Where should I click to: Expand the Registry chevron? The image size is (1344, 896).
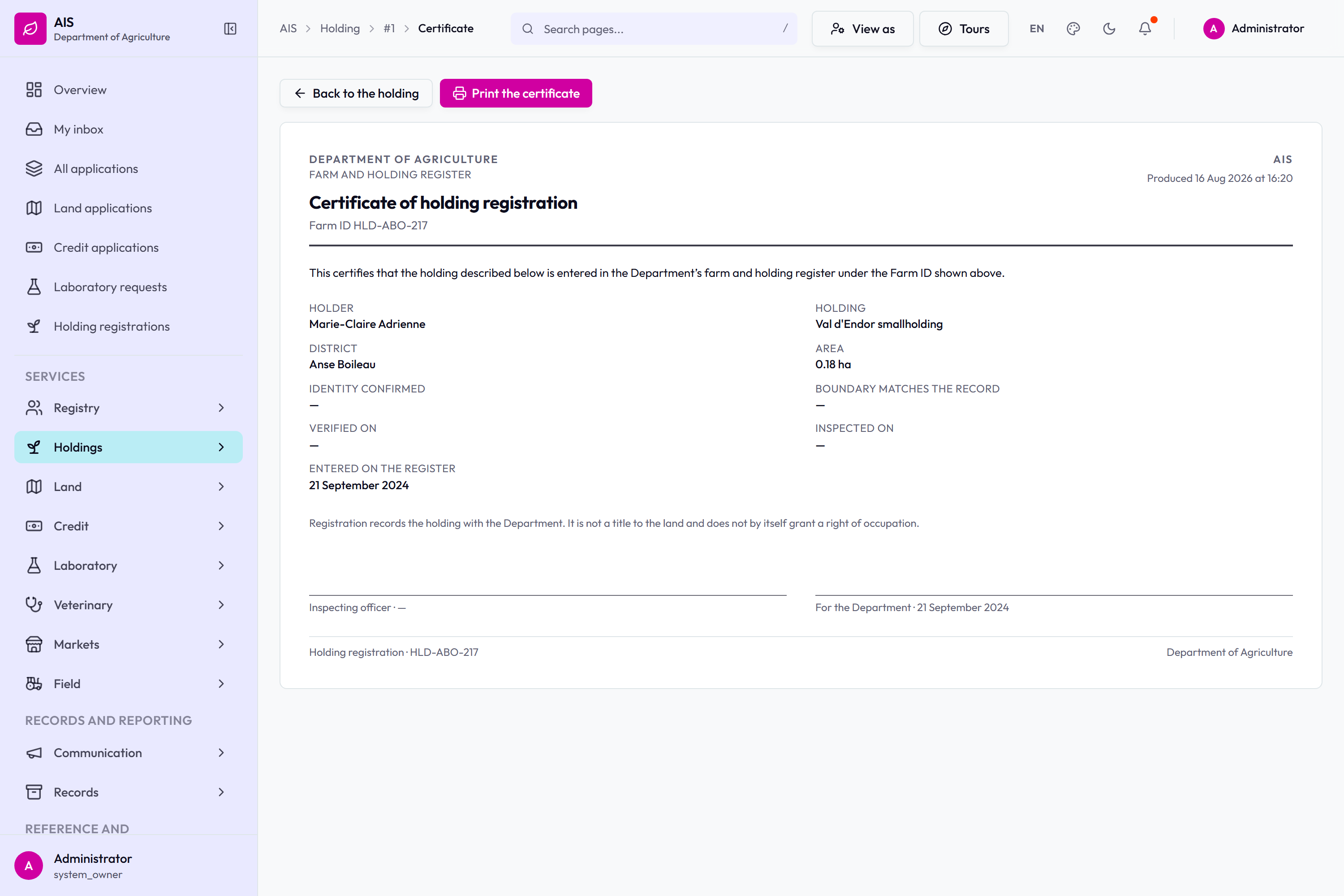(x=221, y=407)
